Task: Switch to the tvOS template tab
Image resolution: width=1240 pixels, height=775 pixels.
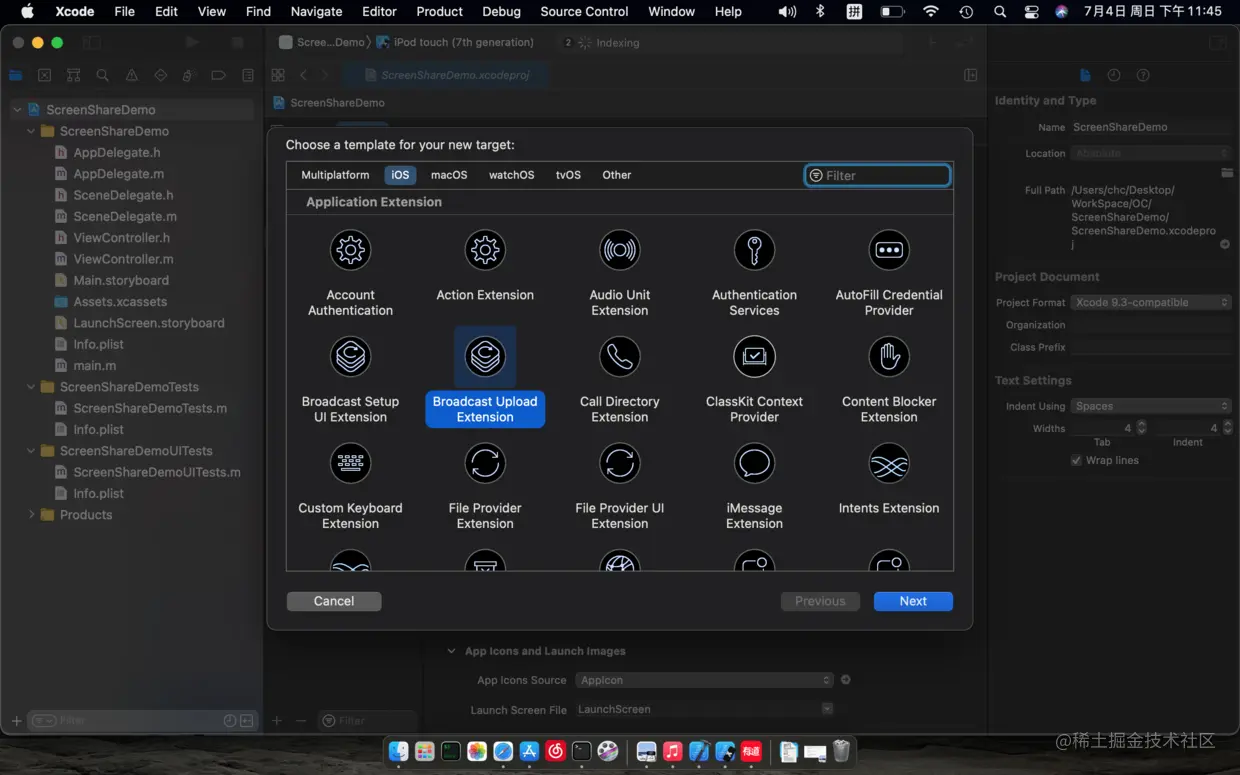Action: [568, 175]
